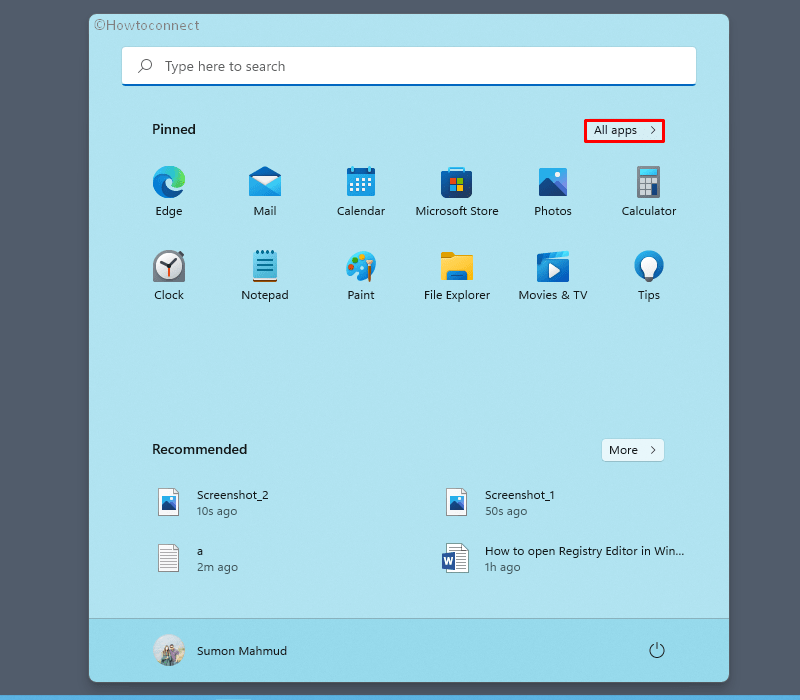Screen dimensions: 800x700
Task: Click the 'Movies & TV' label
Action: click(x=553, y=295)
